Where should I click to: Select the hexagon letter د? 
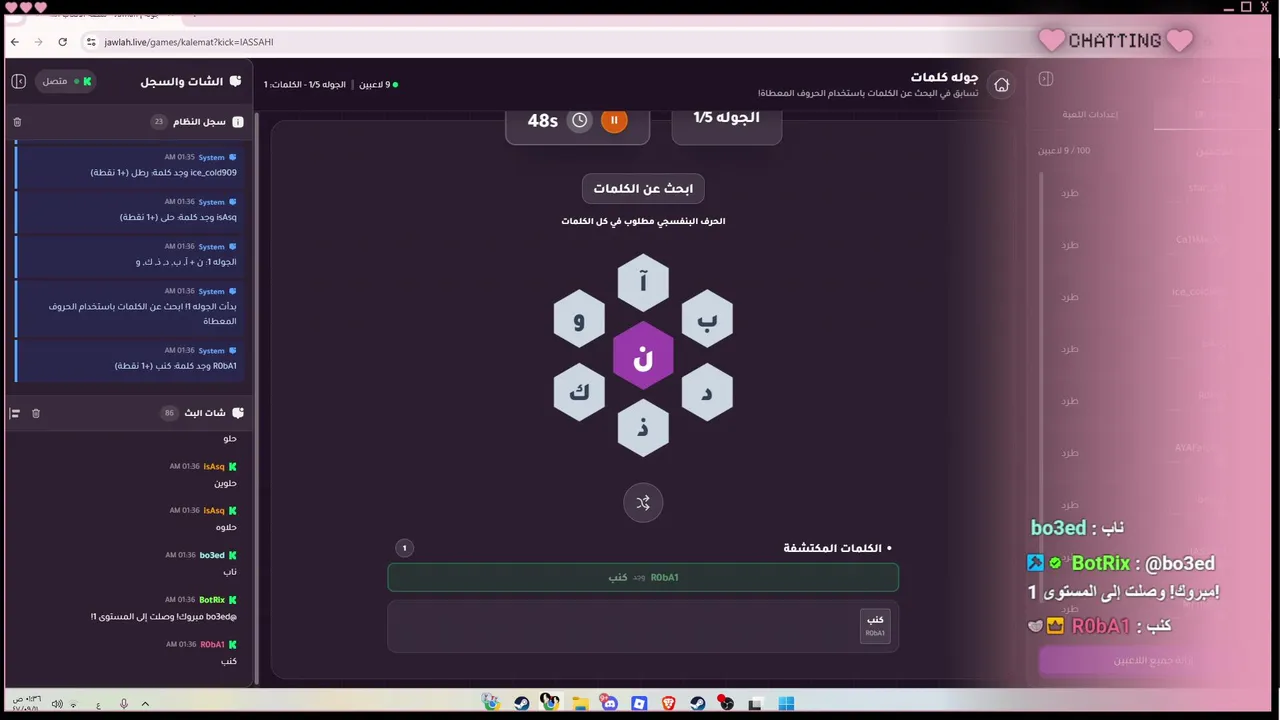coord(707,392)
